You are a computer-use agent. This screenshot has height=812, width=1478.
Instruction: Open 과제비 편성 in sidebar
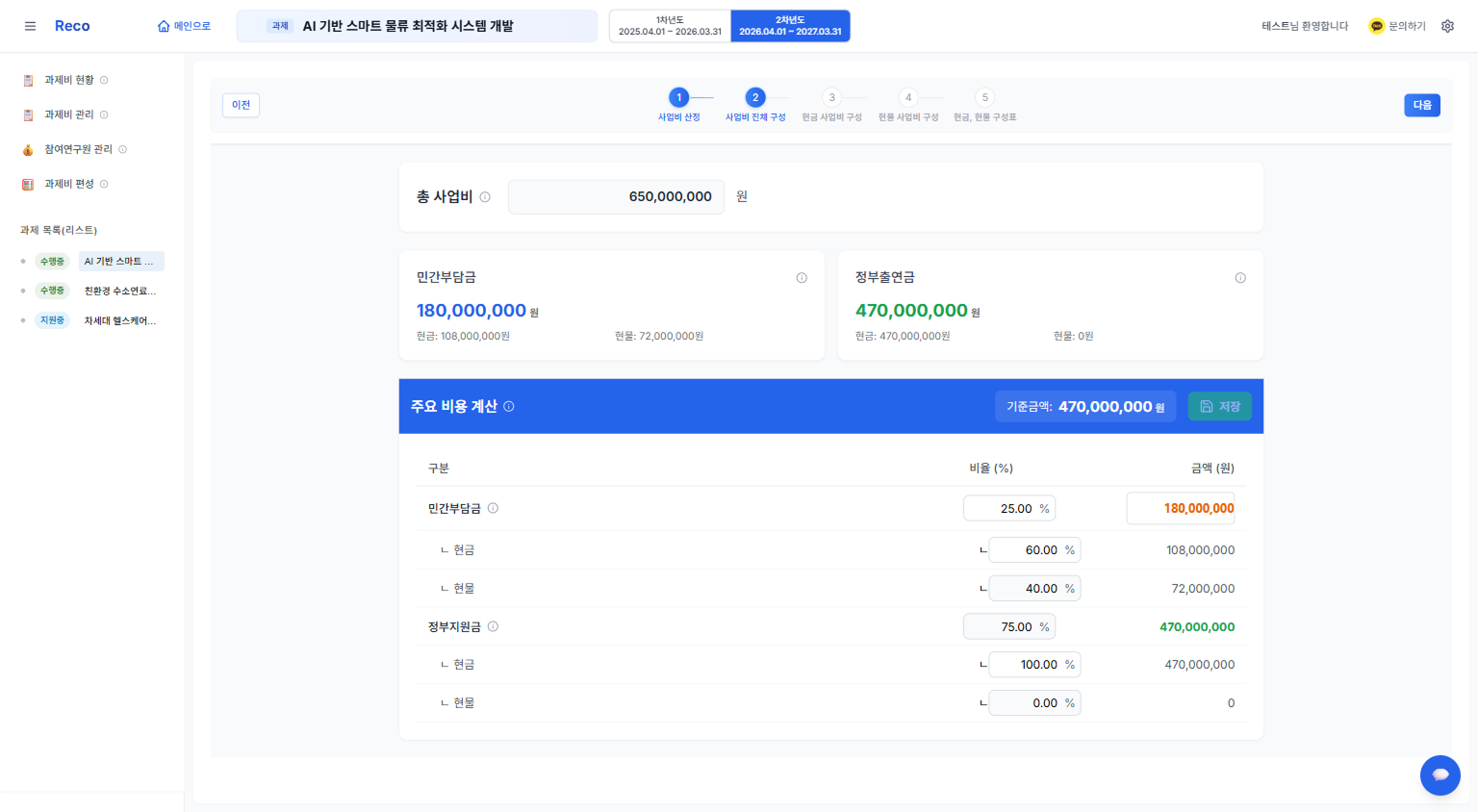[69, 184]
